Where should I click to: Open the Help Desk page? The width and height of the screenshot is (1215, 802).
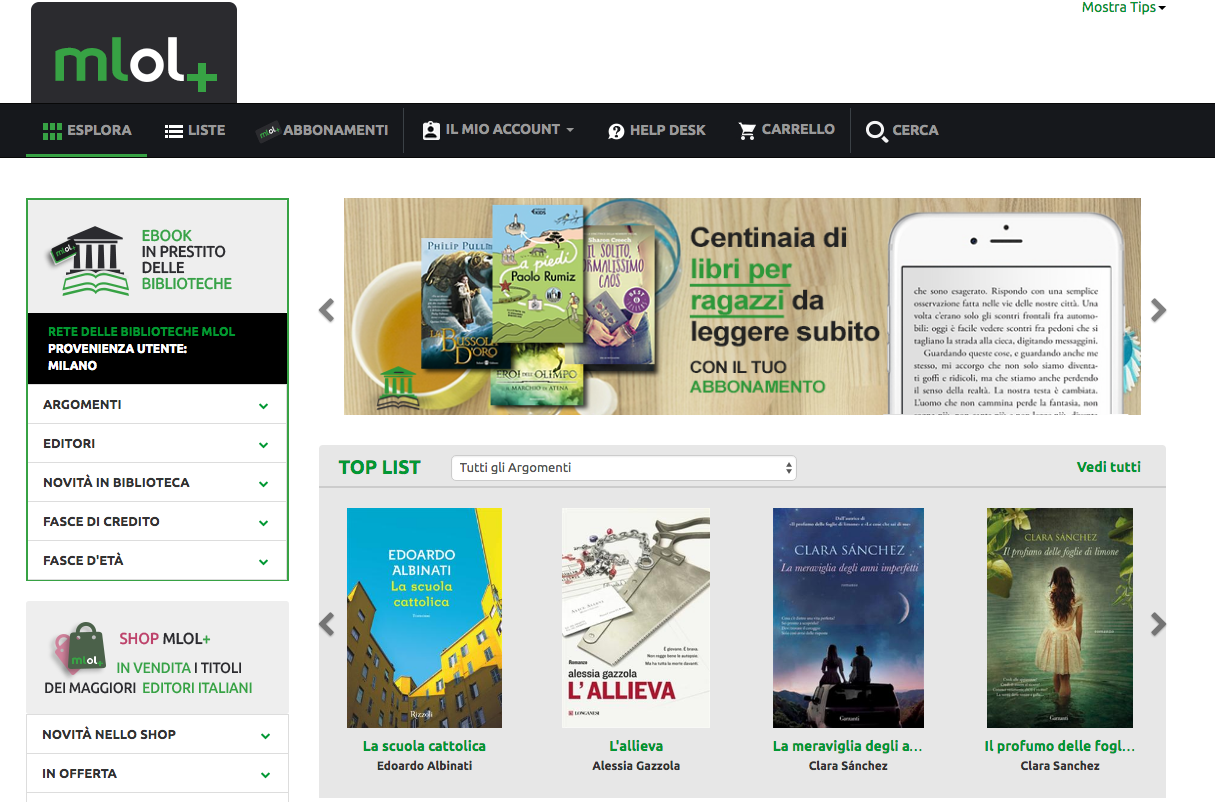tap(657, 130)
